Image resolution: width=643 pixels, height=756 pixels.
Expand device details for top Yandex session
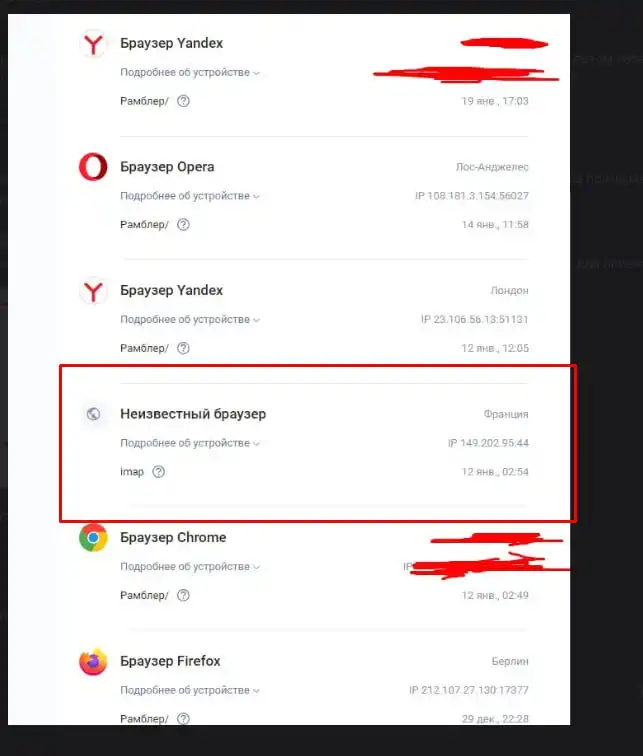coord(190,72)
